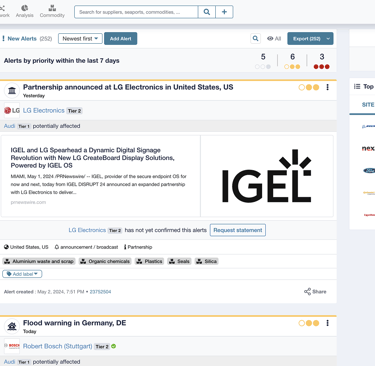The image size is (375, 366).
Task: Click the Bosch logo
Action: coord(12,346)
